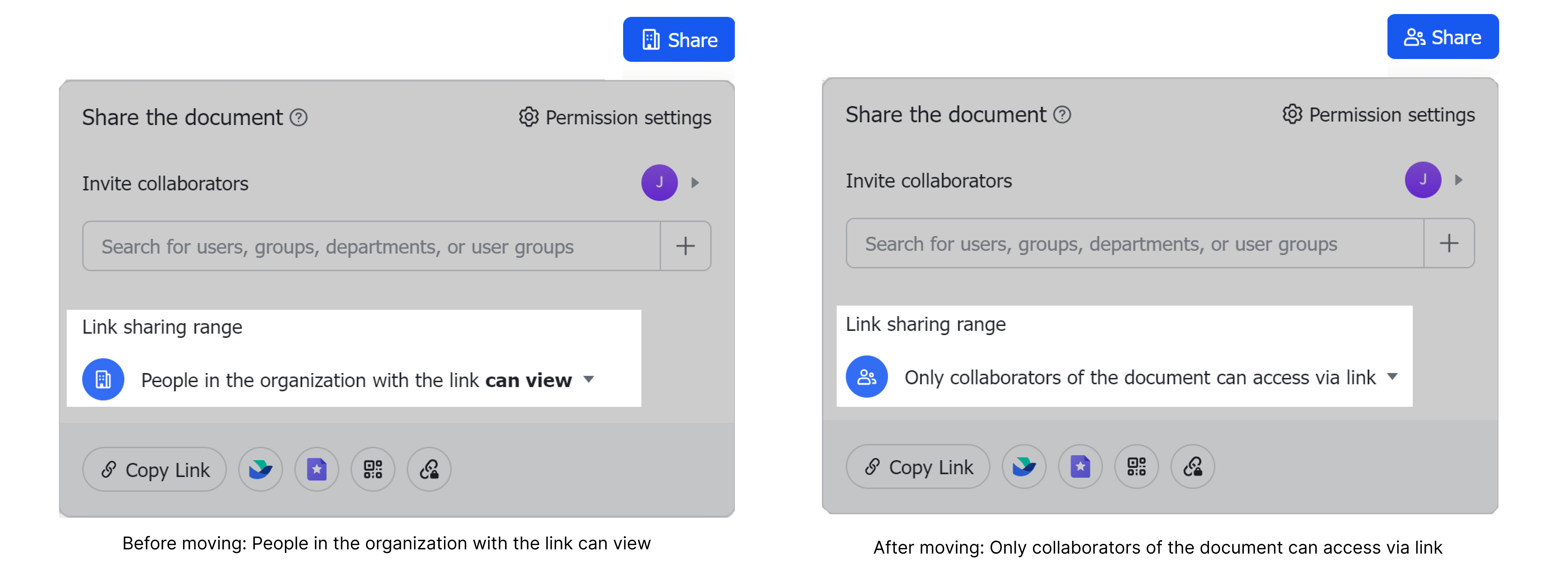Screen dimensions: 1568x588
Task: Click the 'Invite collaborators' label in the right panel
Action: tap(928, 181)
